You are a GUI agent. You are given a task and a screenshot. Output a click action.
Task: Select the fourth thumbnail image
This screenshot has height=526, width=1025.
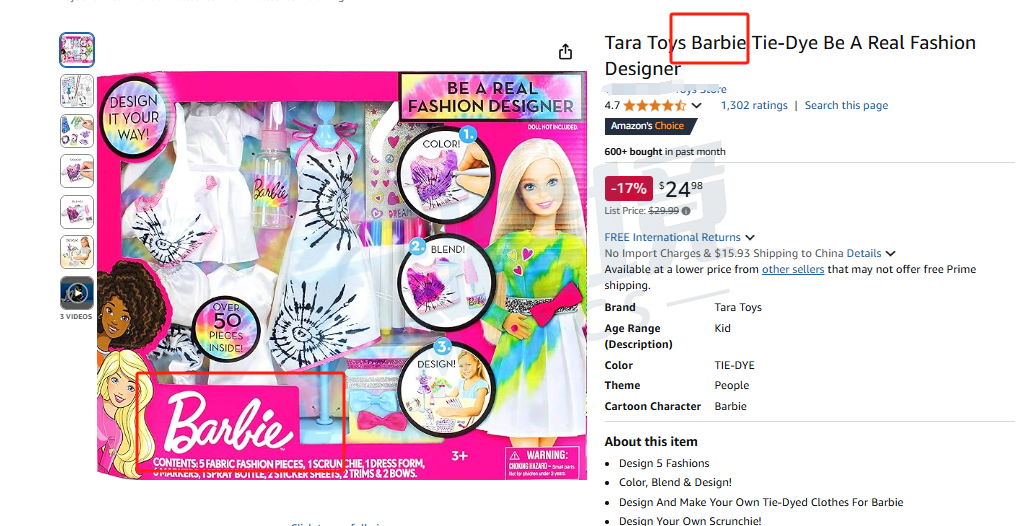[77, 172]
